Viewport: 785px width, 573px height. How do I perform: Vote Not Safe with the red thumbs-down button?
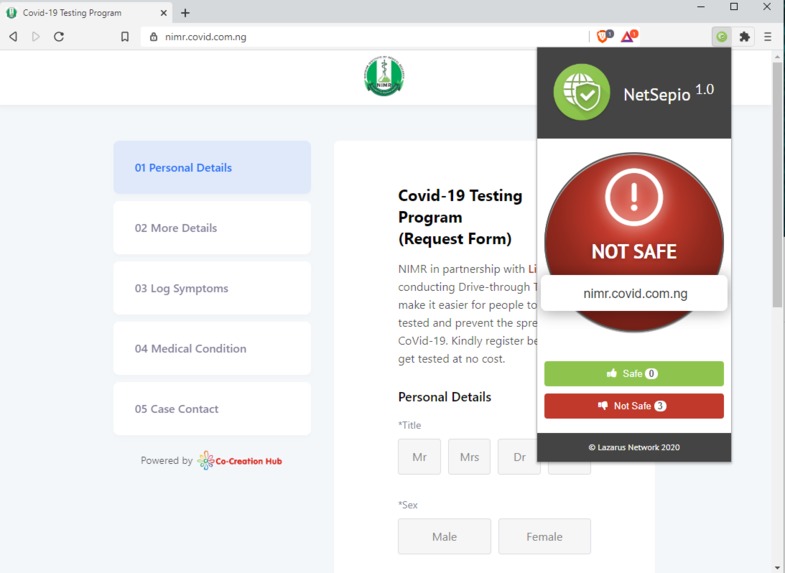click(x=634, y=406)
